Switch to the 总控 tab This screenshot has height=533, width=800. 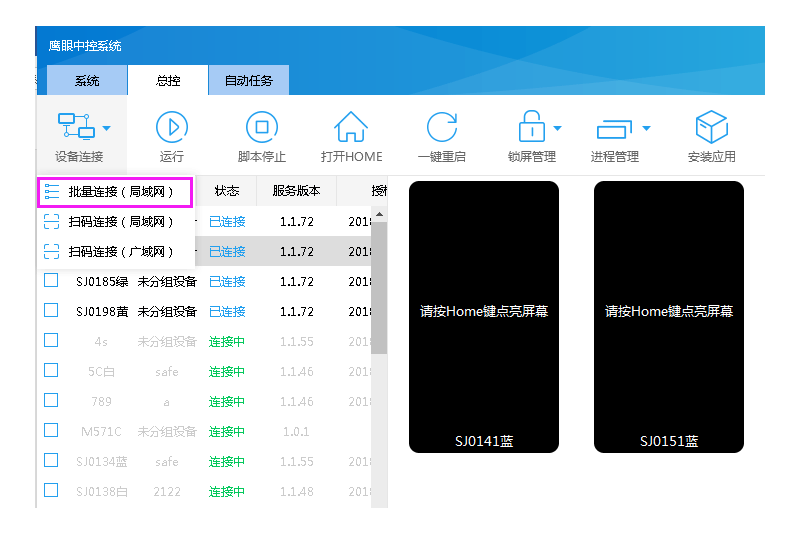(168, 80)
